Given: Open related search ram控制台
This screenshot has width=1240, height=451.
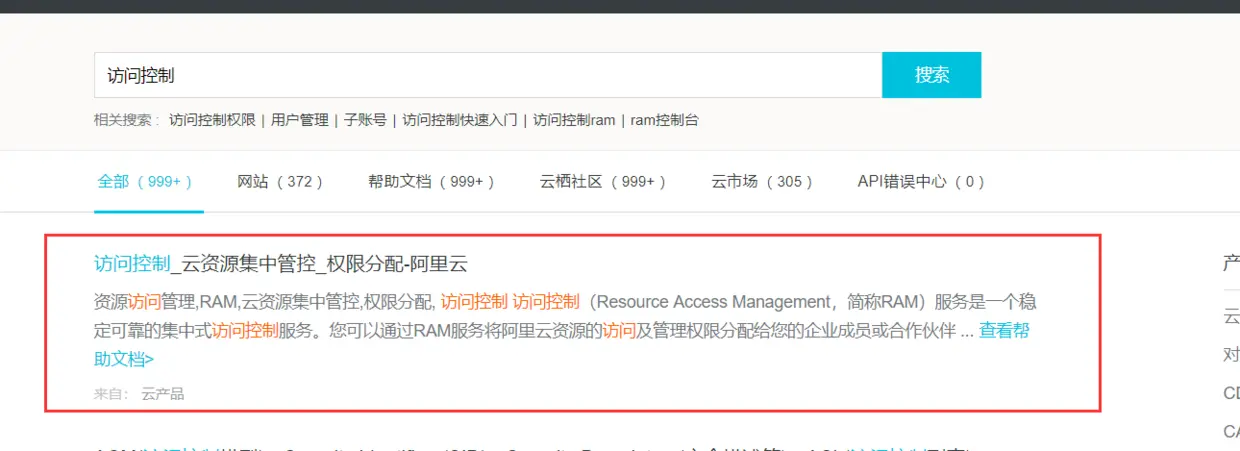Looking at the screenshot, I should click(x=664, y=120).
